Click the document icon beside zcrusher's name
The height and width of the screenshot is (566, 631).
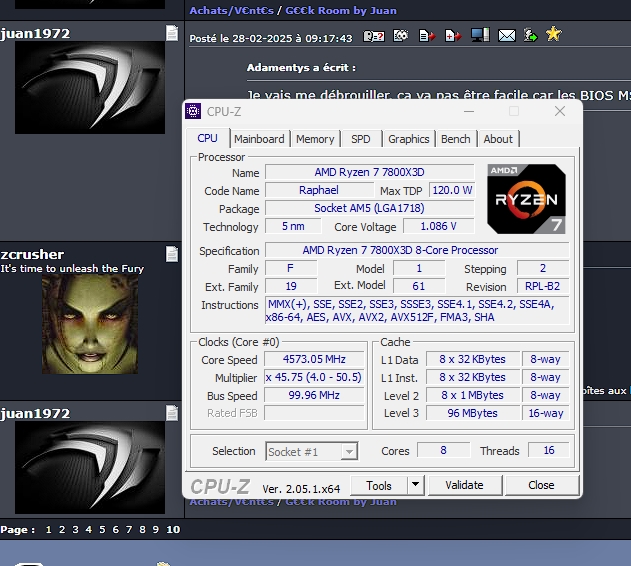pos(172,254)
